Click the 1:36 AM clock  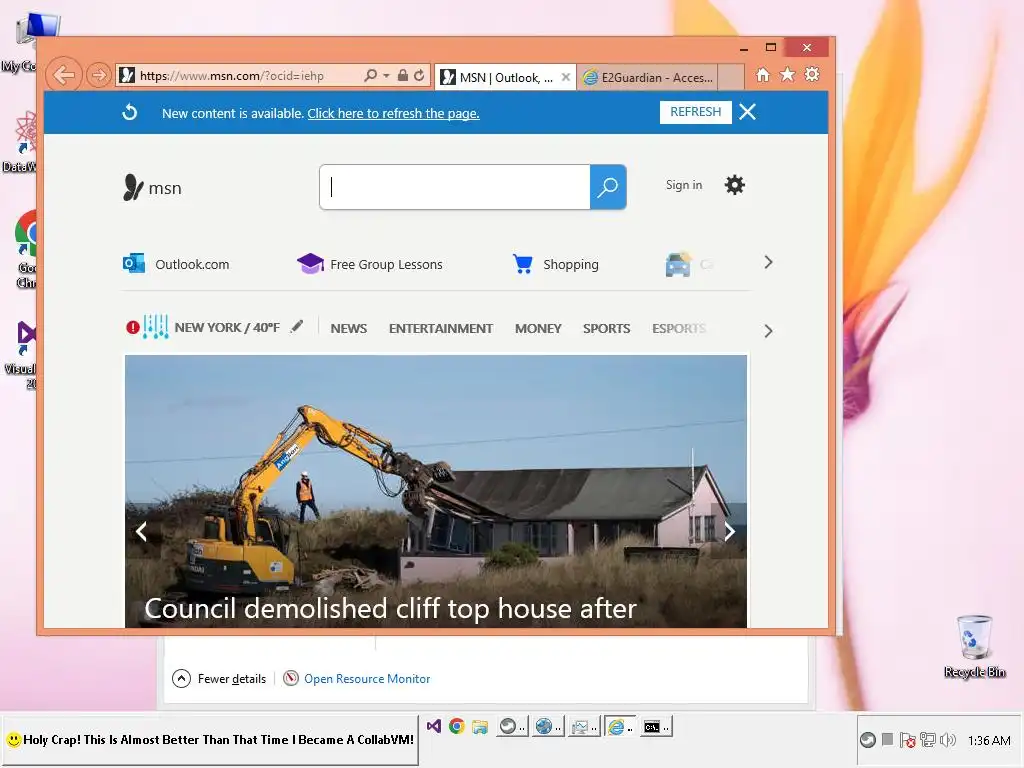point(989,741)
